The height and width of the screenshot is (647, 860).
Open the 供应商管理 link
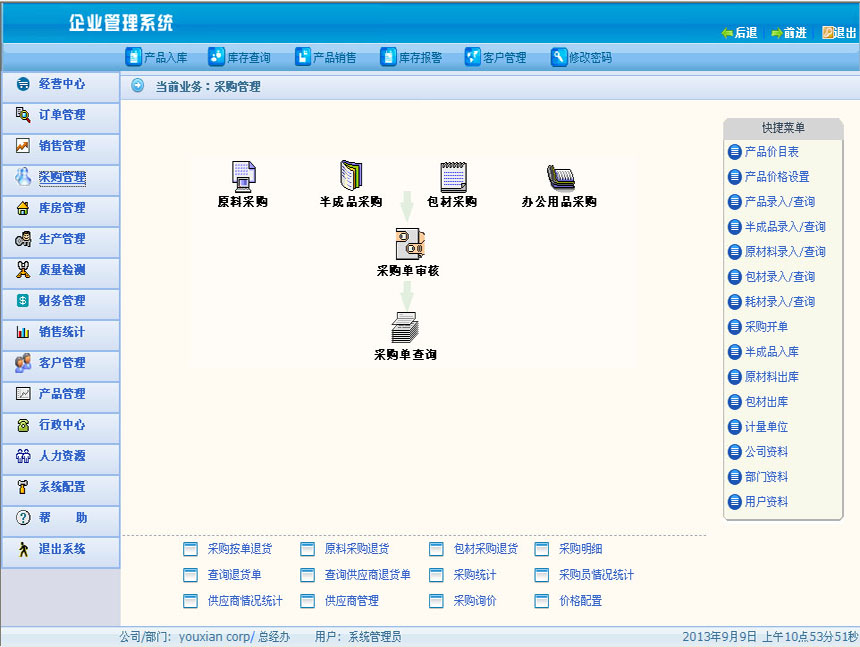[x=351, y=601]
